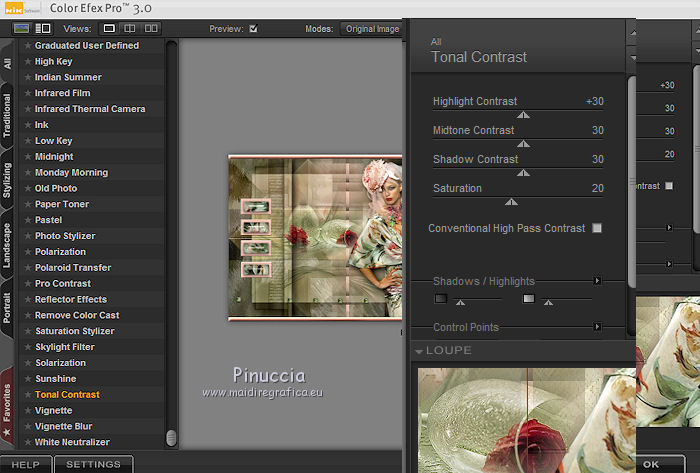Favorite the Pastel filter star
This screenshot has height=473, width=700.
coord(28,220)
